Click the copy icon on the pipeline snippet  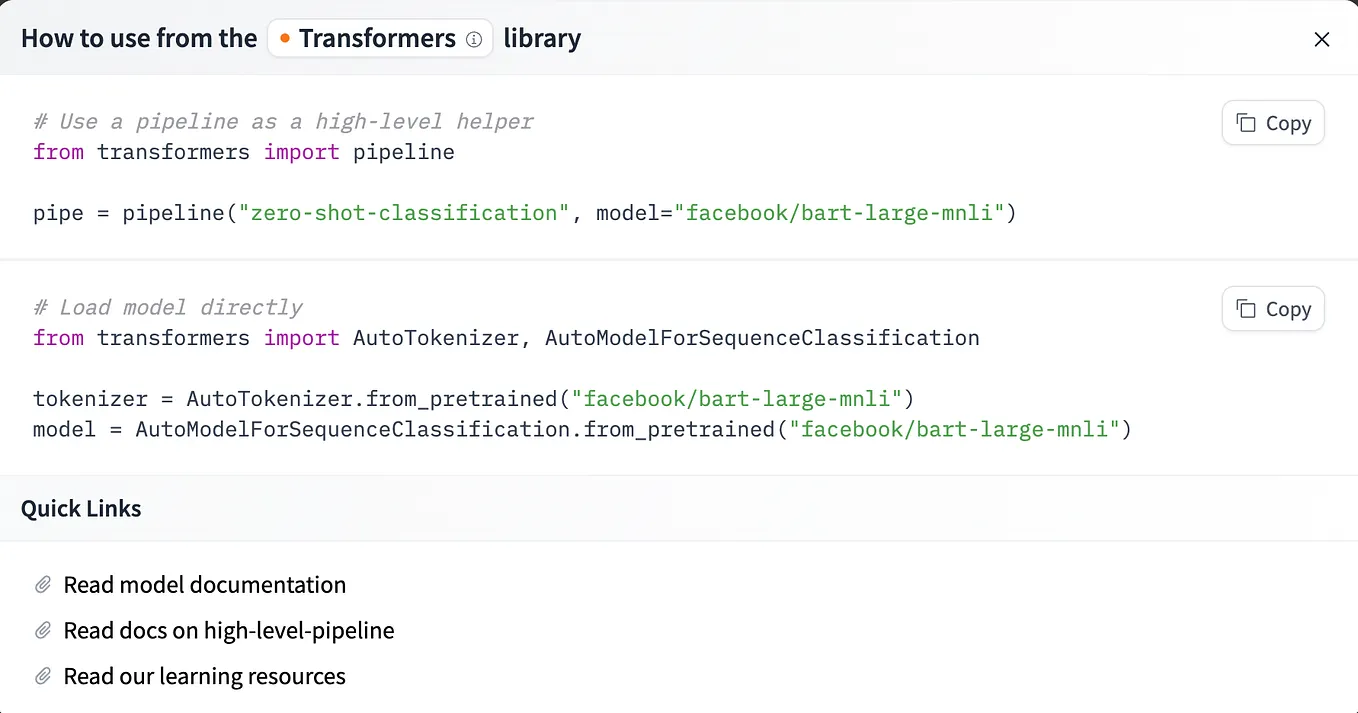1244,122
